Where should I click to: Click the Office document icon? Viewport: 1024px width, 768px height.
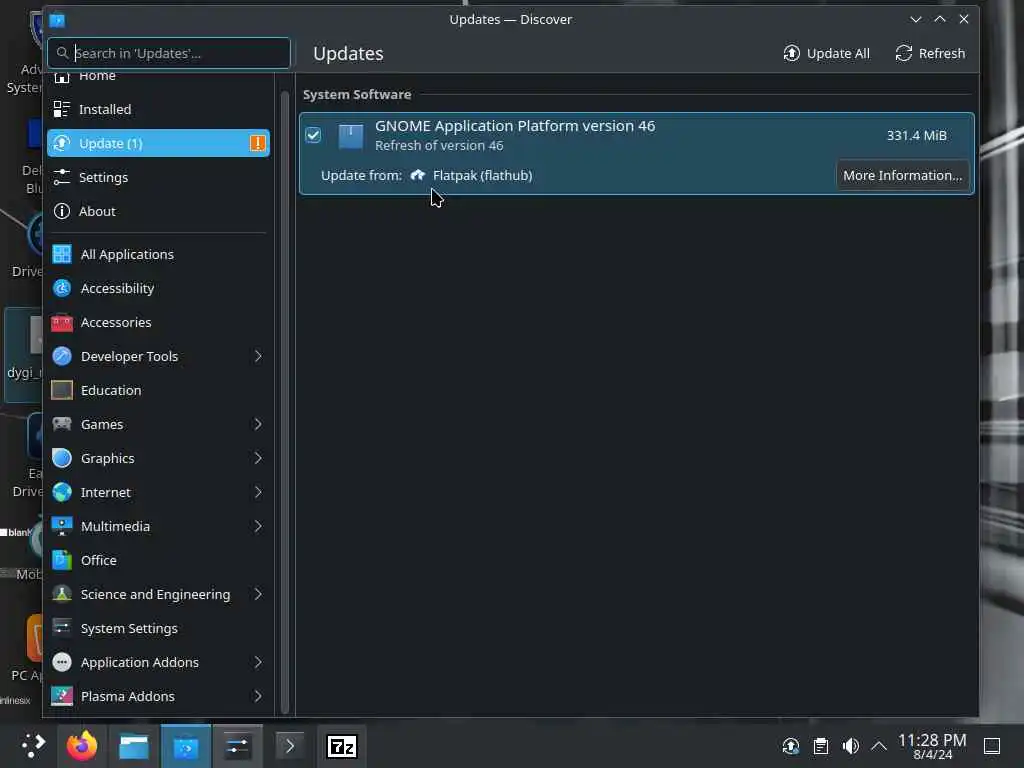tap(62, 560)
